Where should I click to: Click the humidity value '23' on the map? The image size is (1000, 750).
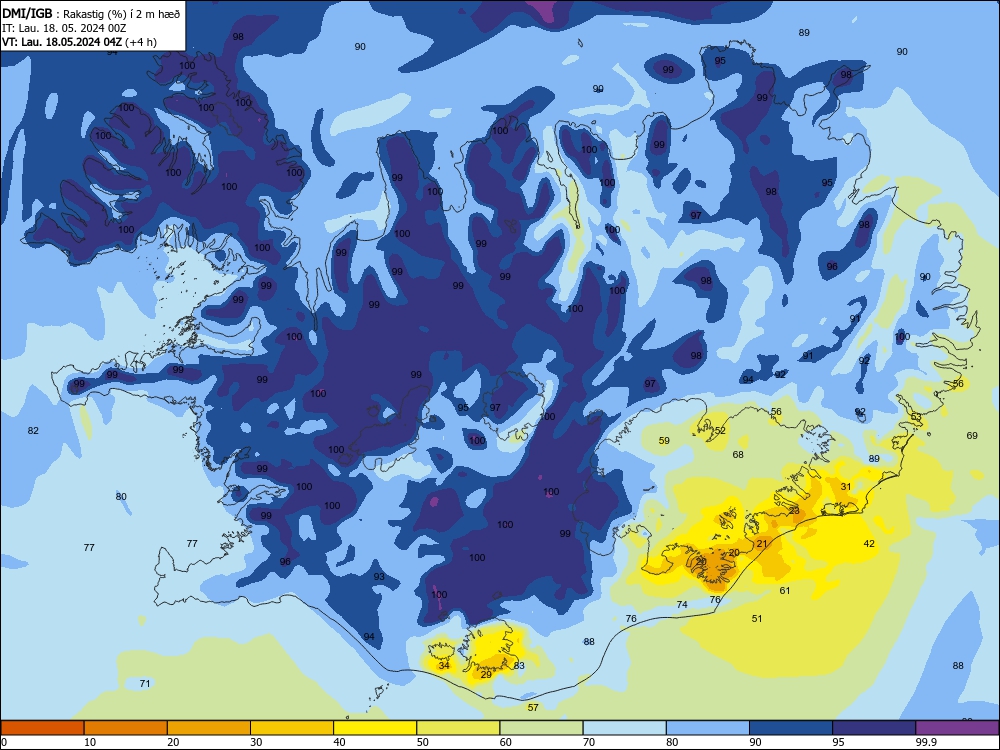point(794,511)
